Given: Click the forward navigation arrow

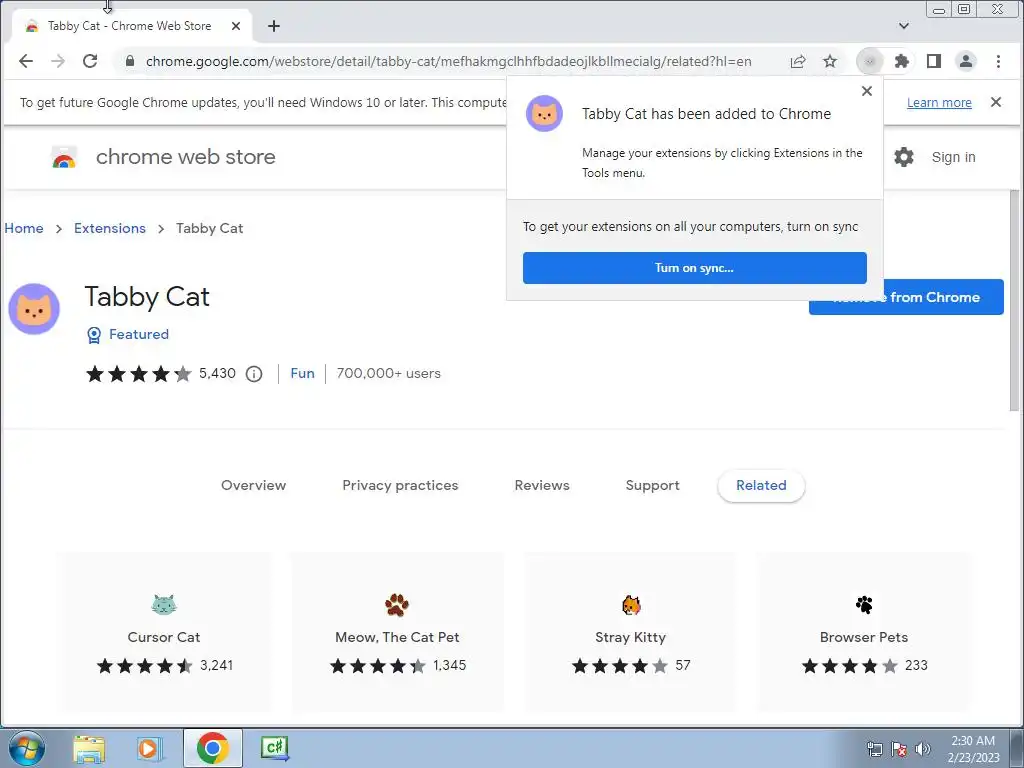Looking at the screenshot, I should [x=58, y=61].
